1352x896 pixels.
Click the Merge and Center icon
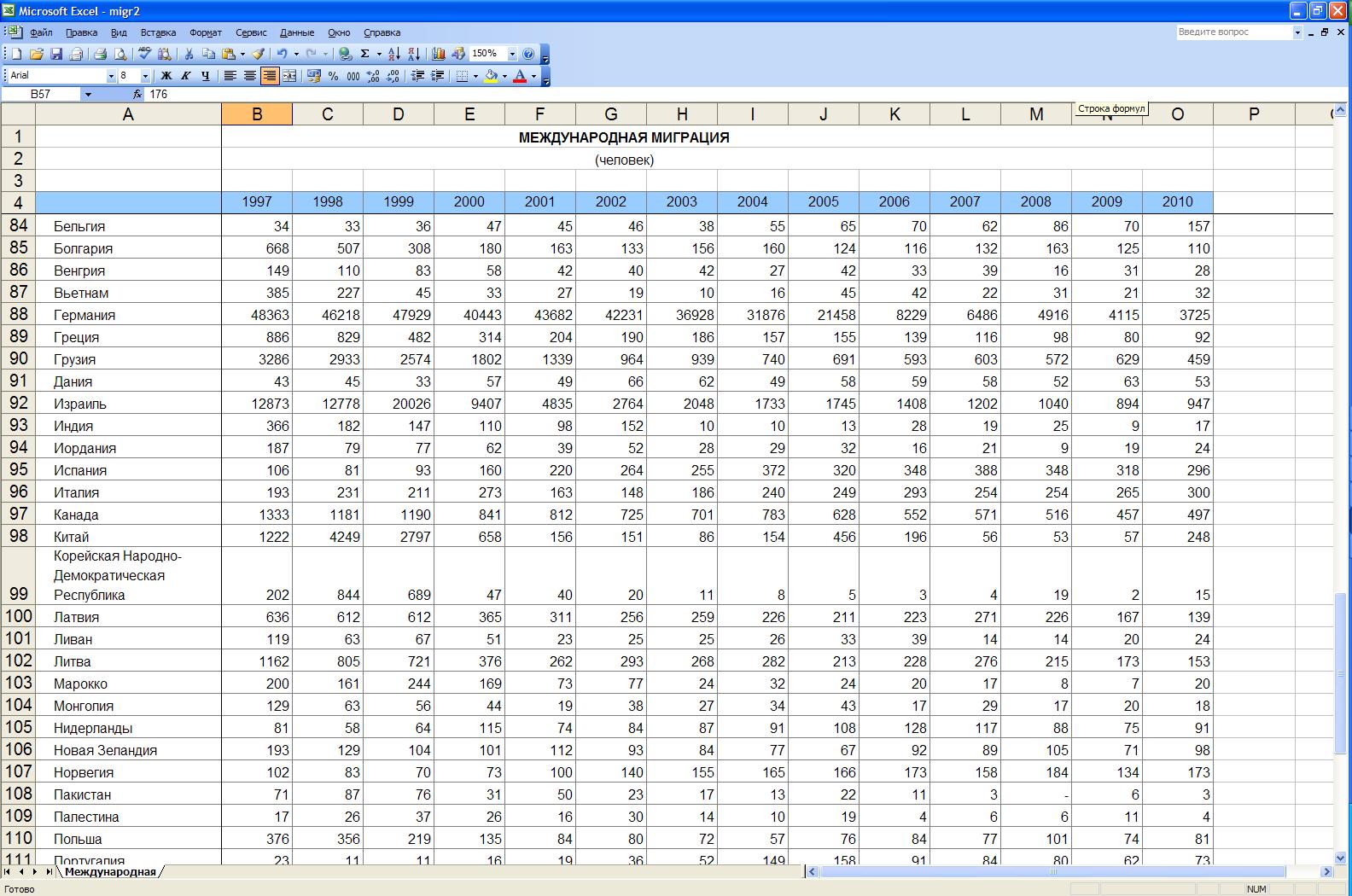coord(289,76)
